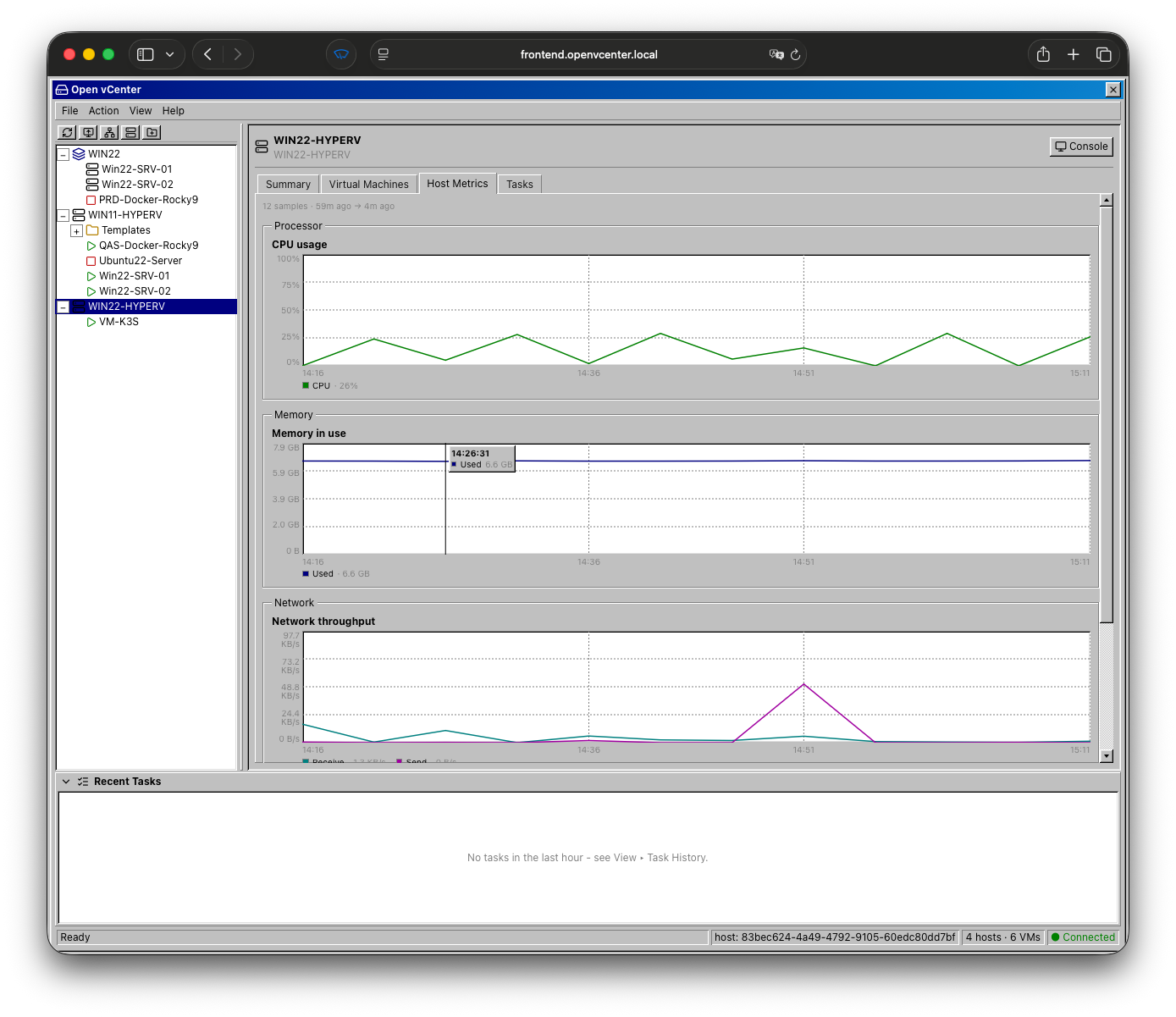Click the monitor-with-arrow toolbar icon
This screenshot has width=1176, height=1017.
pyautogui.click(x=89, y=132)
